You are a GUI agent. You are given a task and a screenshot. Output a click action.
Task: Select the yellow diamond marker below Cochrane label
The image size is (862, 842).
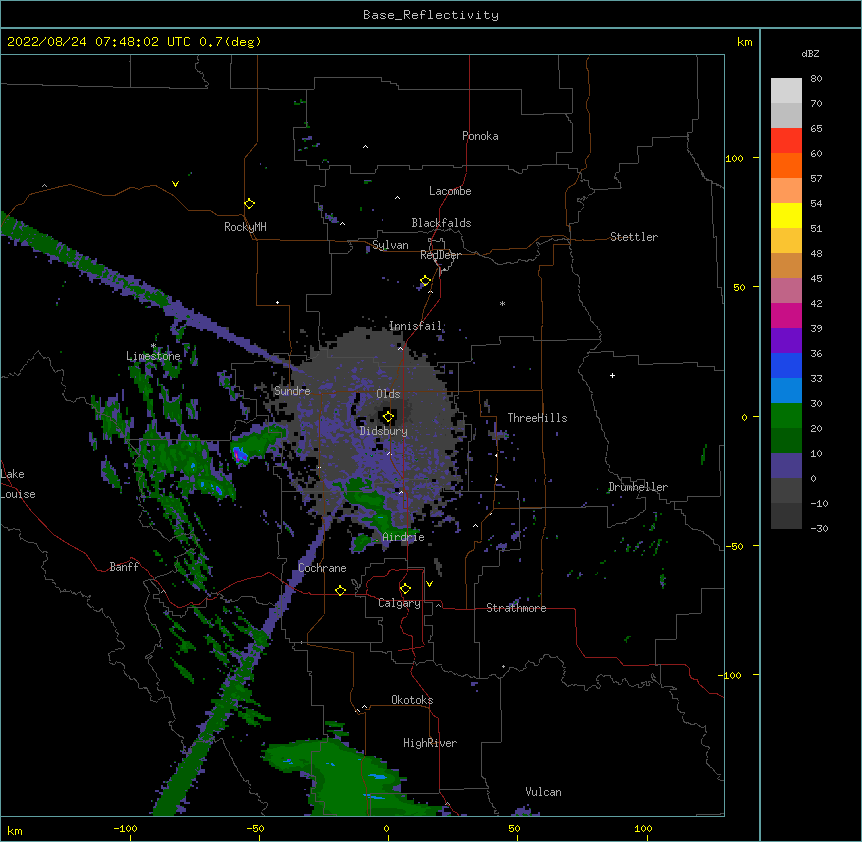(340, 590)
